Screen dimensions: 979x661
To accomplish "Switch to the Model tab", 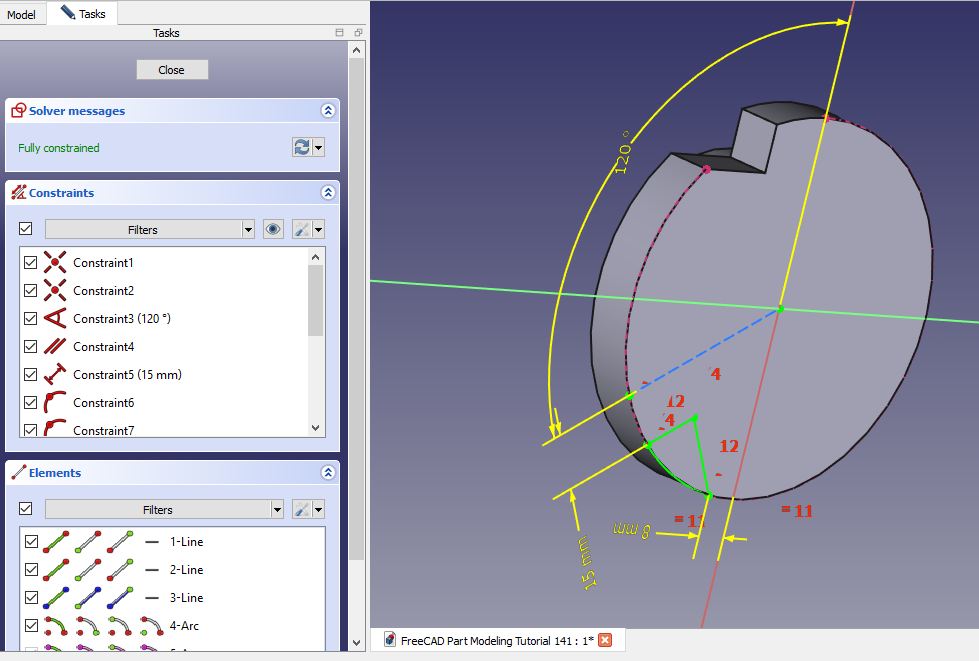I will 21,14.
